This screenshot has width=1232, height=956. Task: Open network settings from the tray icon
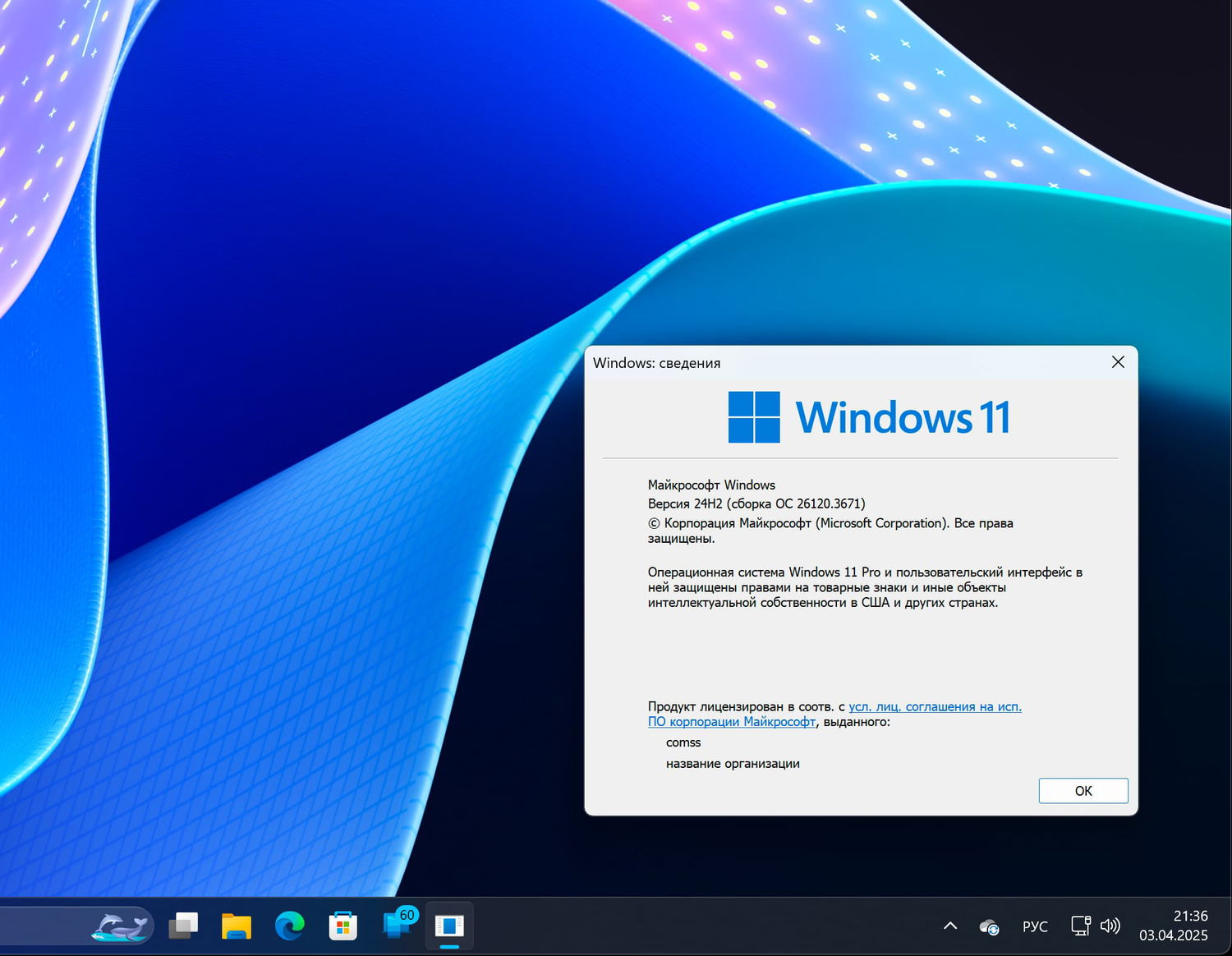[x=1079, y=926]
